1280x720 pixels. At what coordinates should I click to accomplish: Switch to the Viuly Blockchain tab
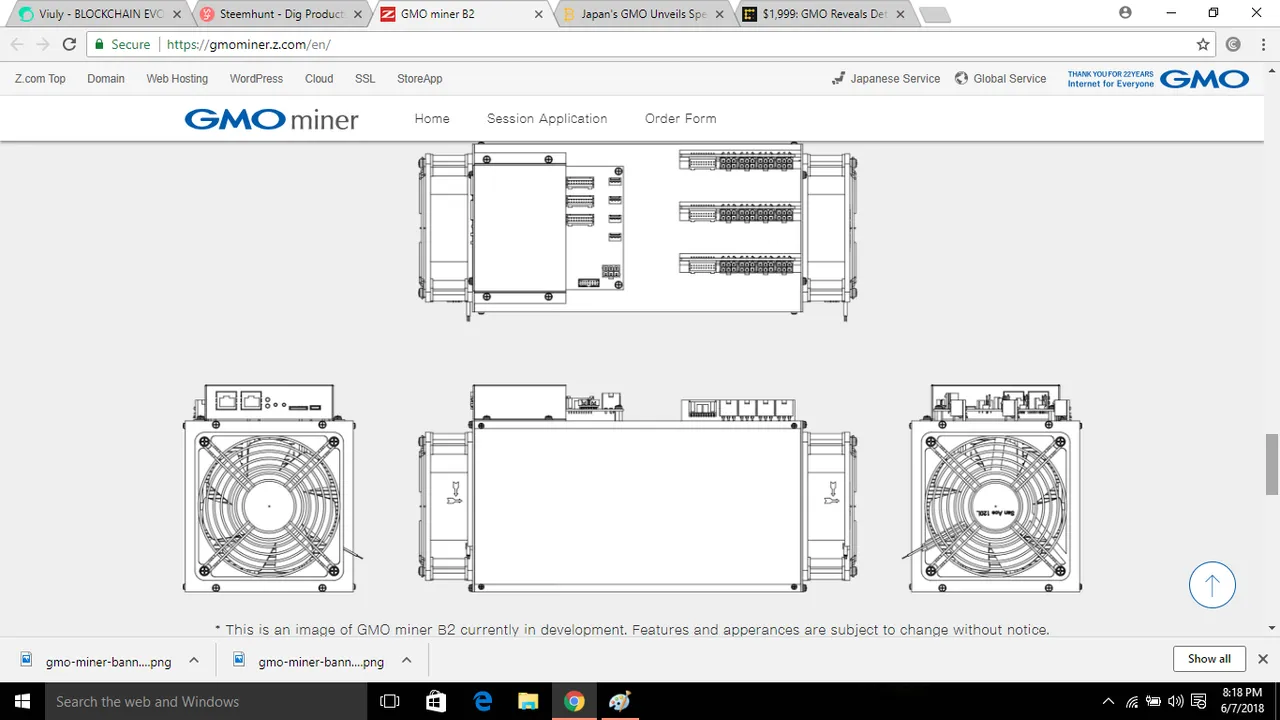click(90, 14)
